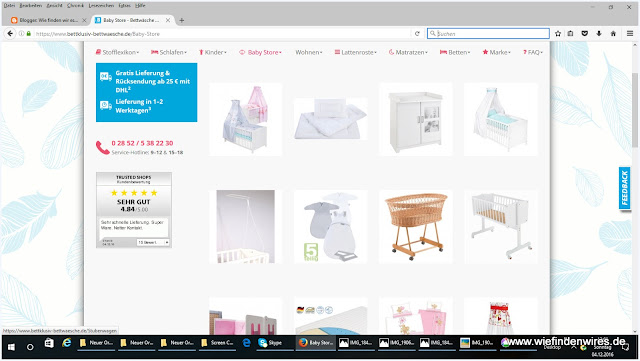Open the Gratis Lieferung blue banner

[x=147, y=92]
